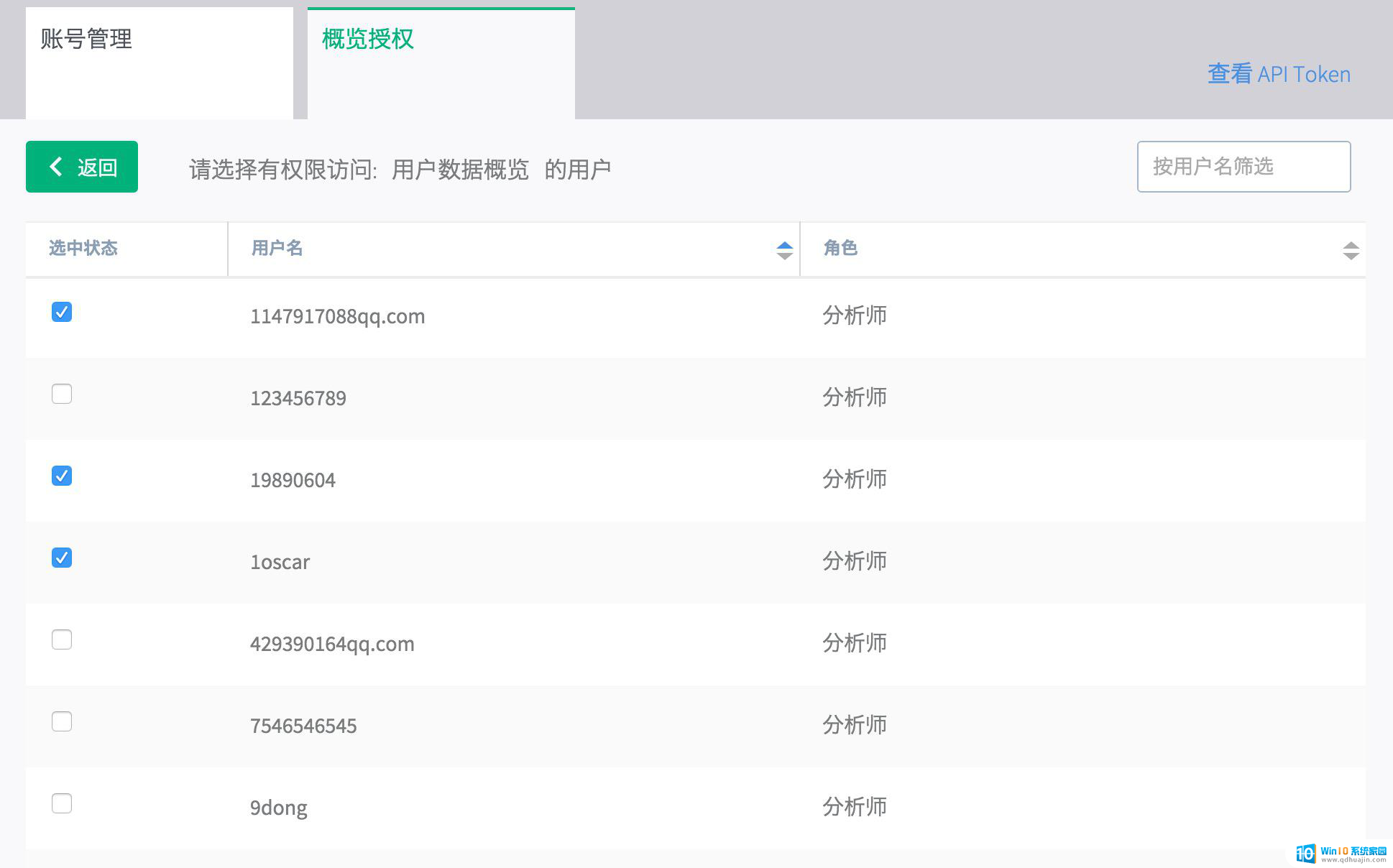This screenshot has height=868, width=1393.
Task: Focus the 按用户名筛选 filter field
Action: [1243, 167]
